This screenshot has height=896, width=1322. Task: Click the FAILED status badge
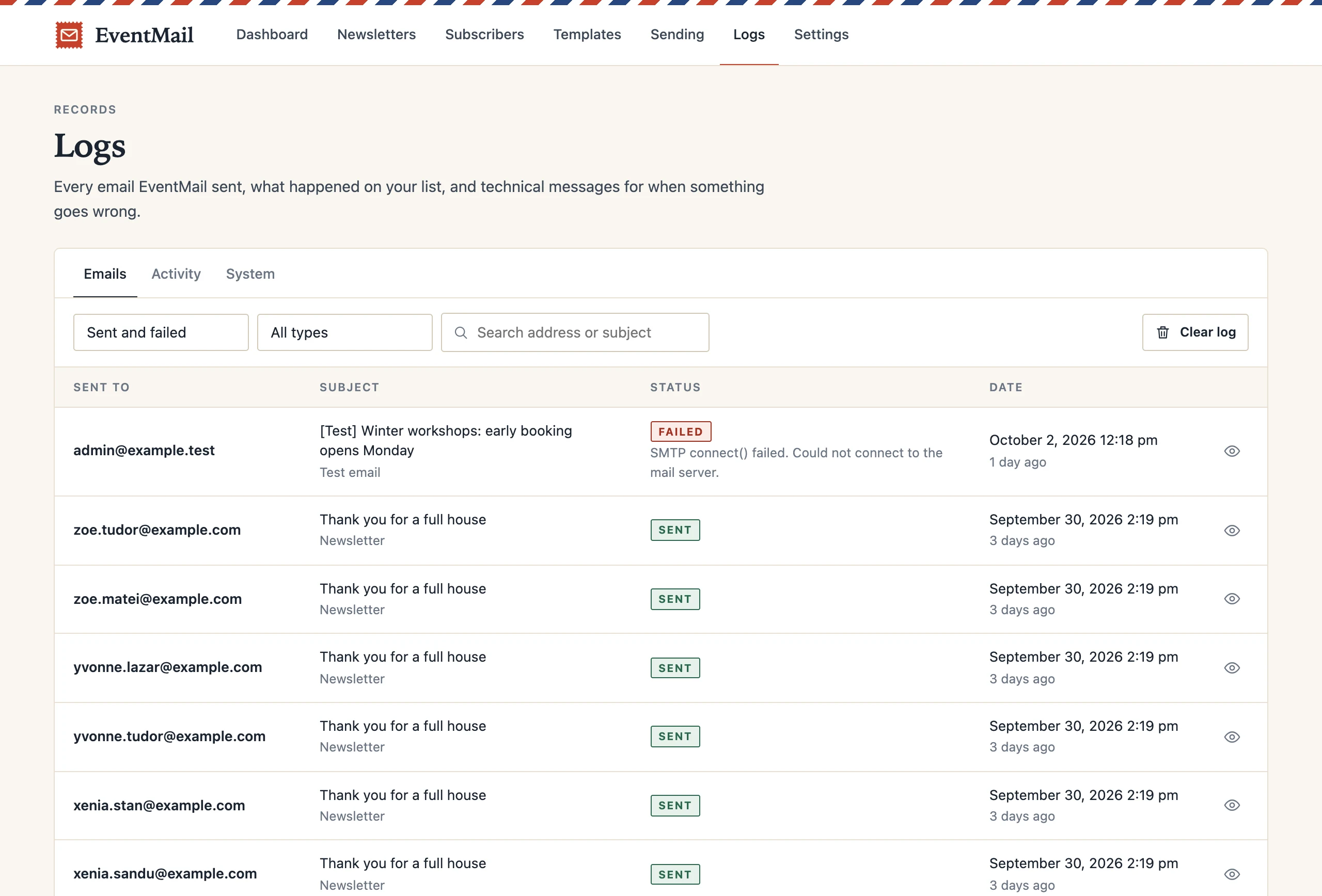pos(680,431)
